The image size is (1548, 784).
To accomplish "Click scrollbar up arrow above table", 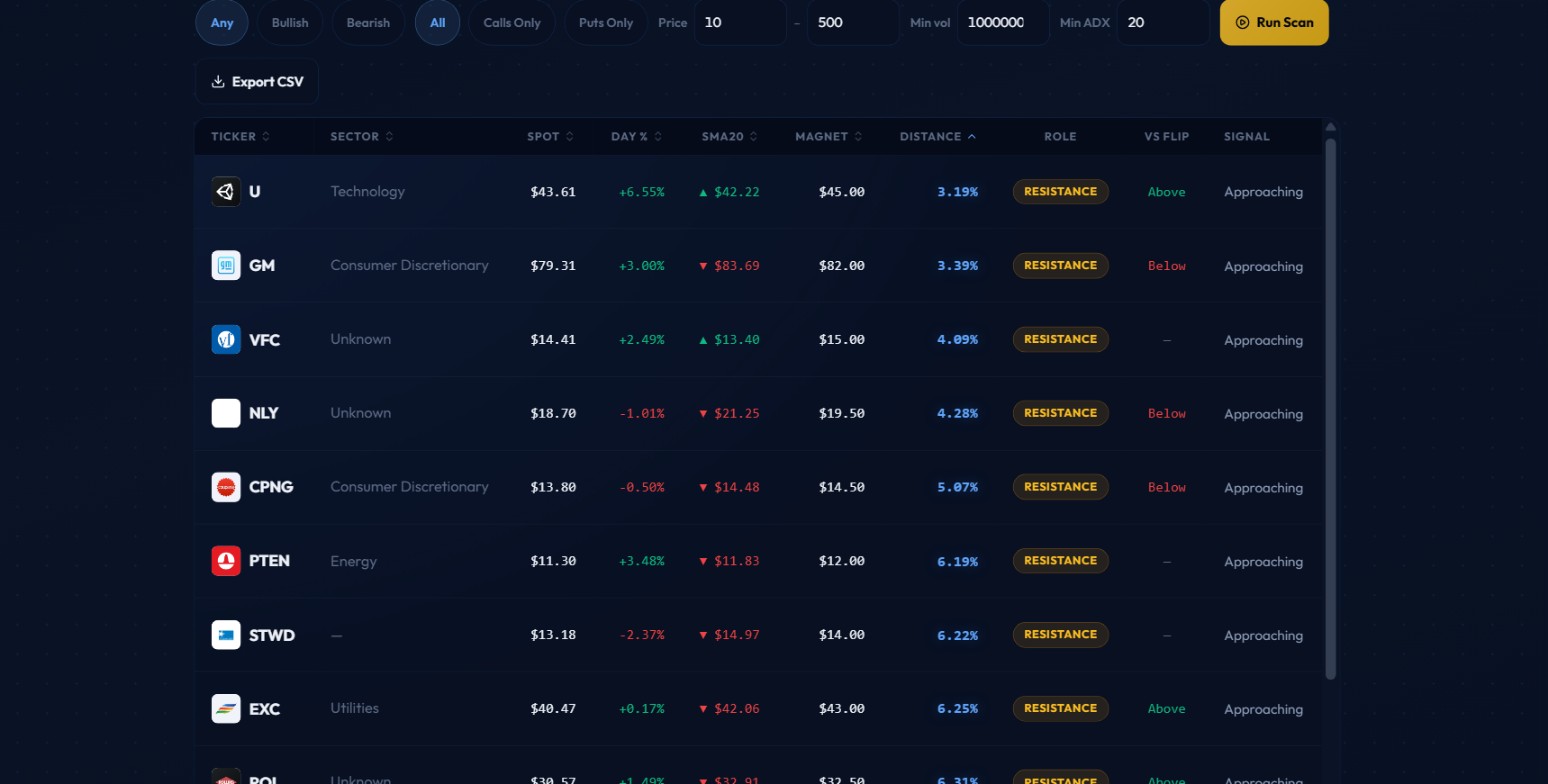I will point(1330,127).
